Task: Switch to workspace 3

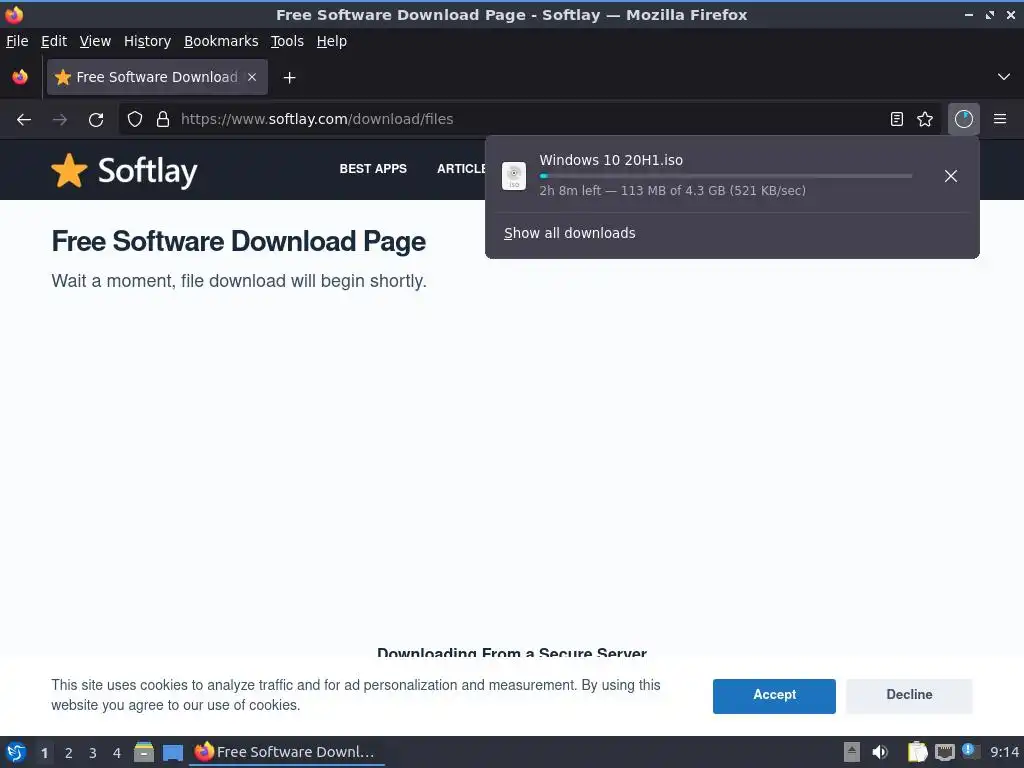Action: (x=93, y=752)
